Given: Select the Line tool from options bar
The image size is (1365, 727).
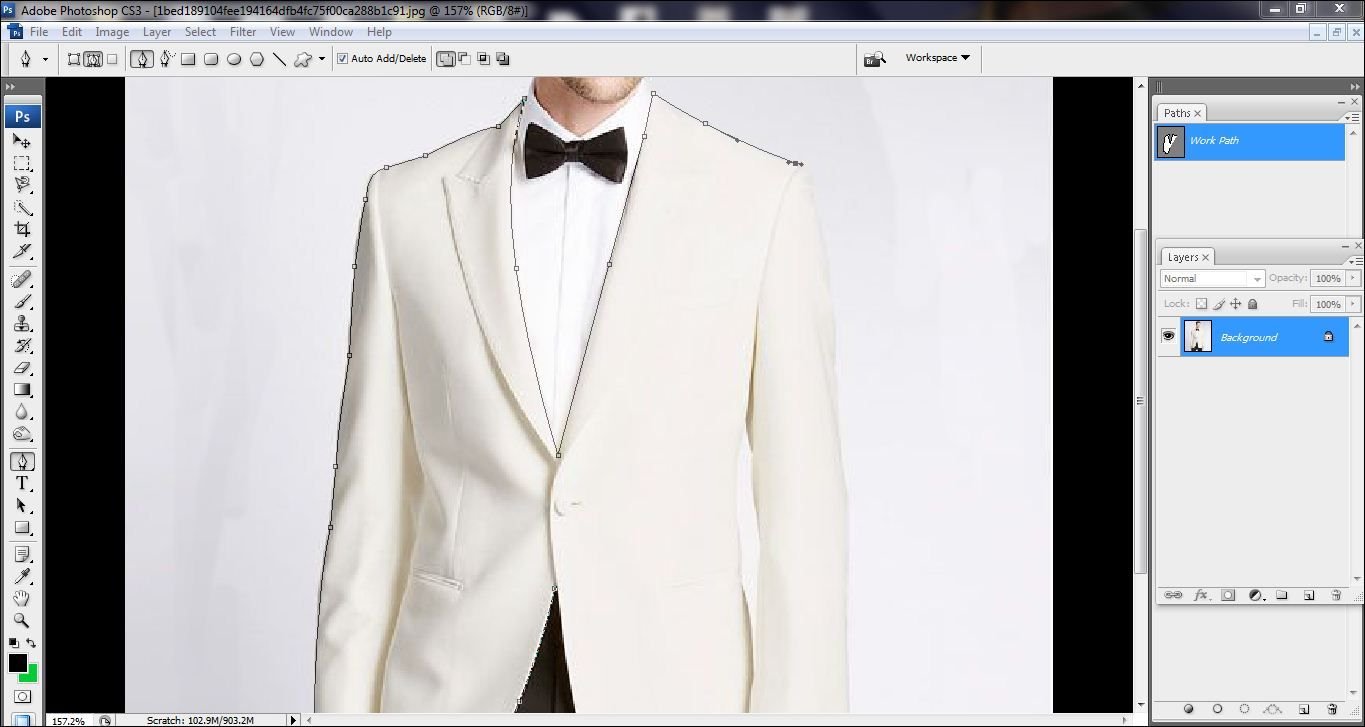Looking at the screenshot, I should (x=279, y=58).
